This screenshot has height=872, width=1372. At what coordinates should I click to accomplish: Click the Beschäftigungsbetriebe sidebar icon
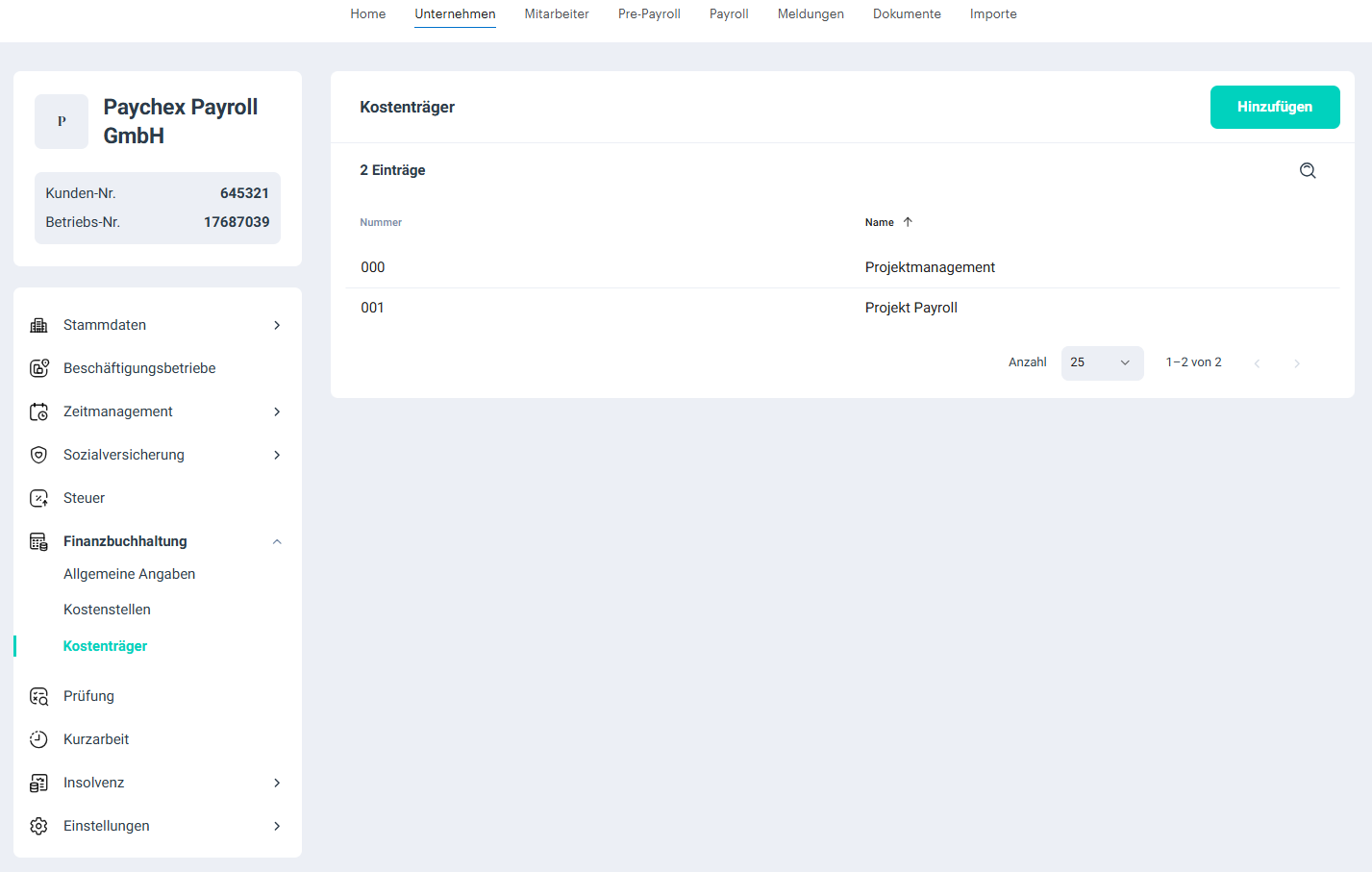coord(38,368)
